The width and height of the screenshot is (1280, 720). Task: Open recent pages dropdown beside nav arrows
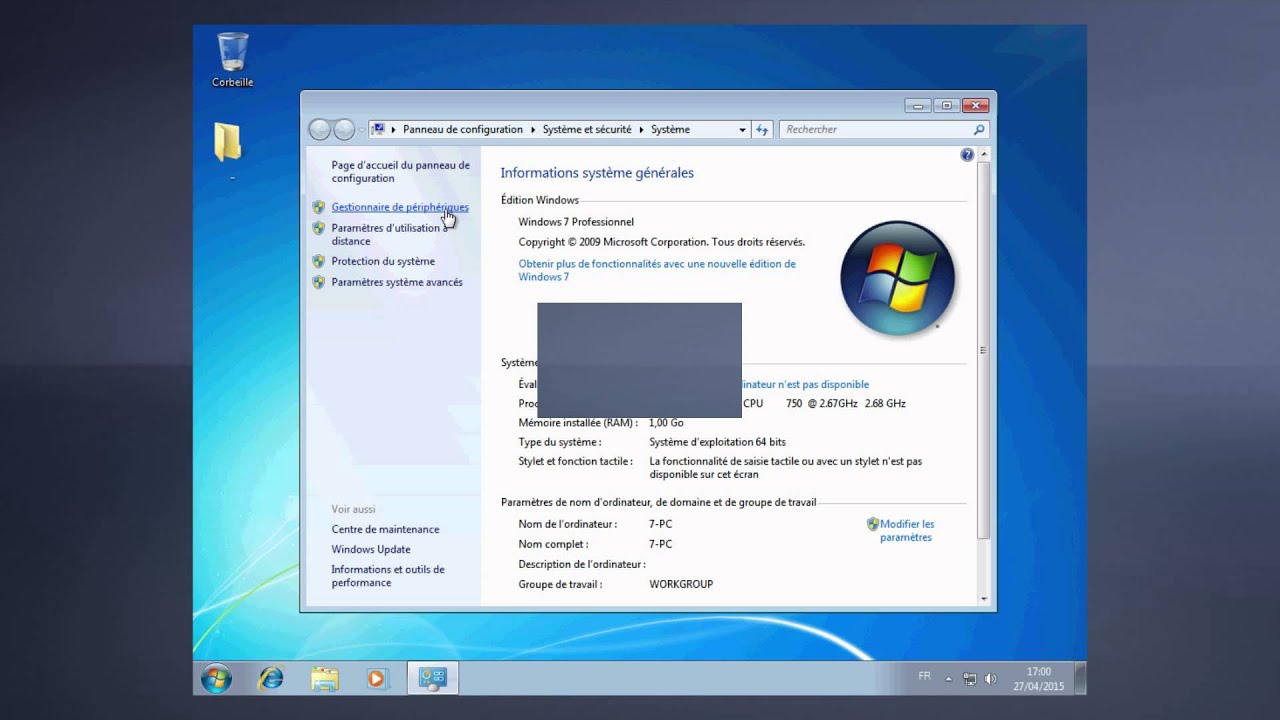tap(361, 129)
